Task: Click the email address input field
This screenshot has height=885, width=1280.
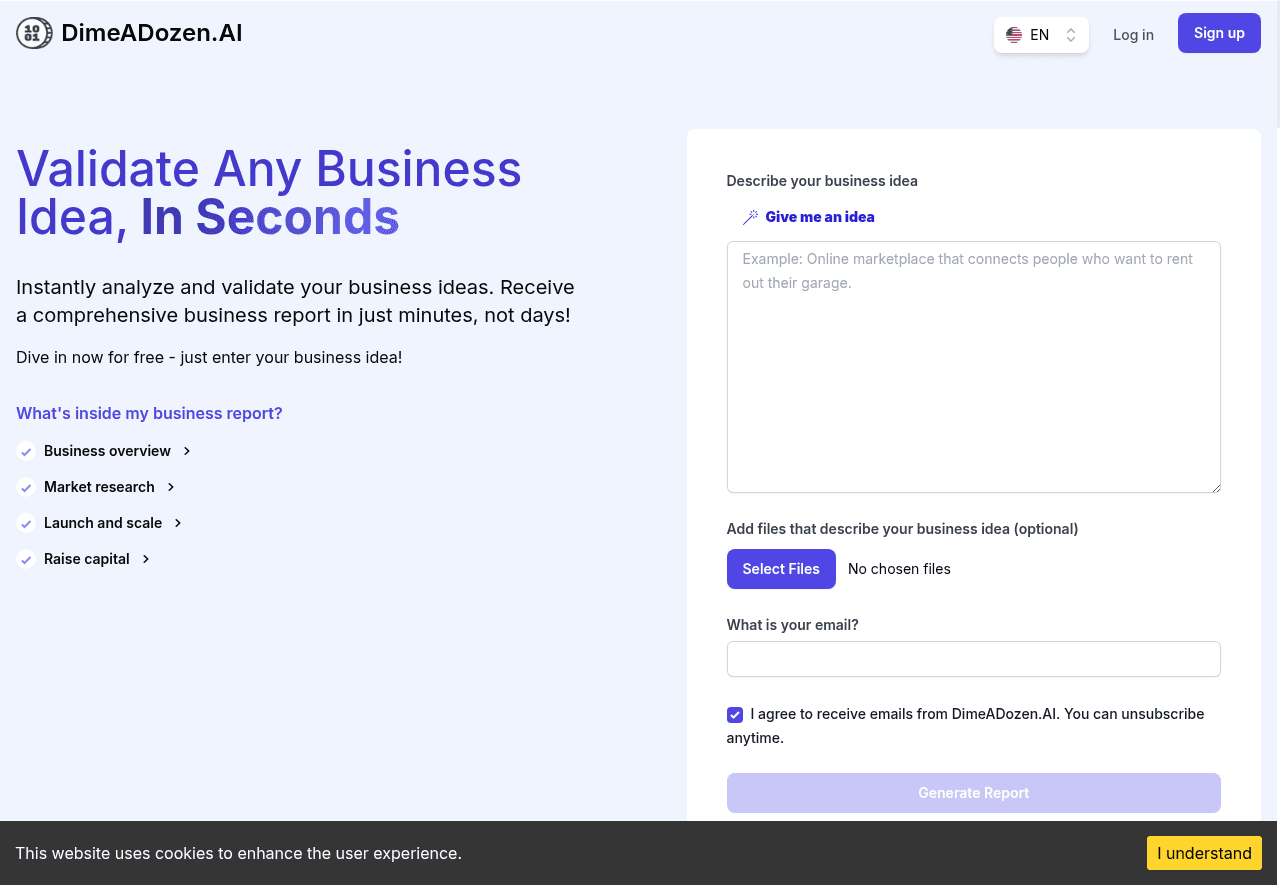Action: pyautogui.click(x=973, y=659)
